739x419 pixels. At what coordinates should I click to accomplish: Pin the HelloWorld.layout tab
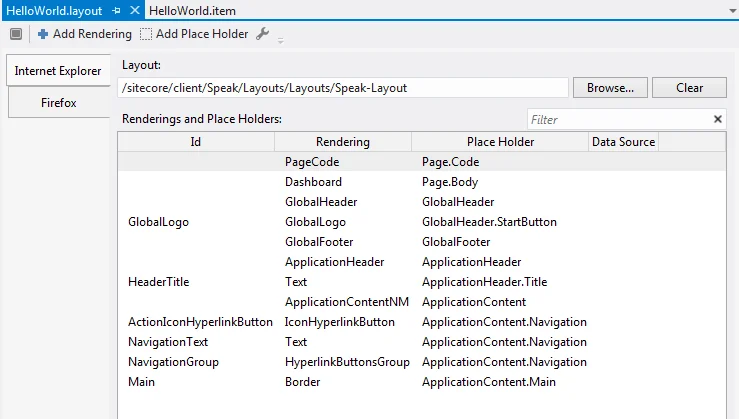pos(116,10)
